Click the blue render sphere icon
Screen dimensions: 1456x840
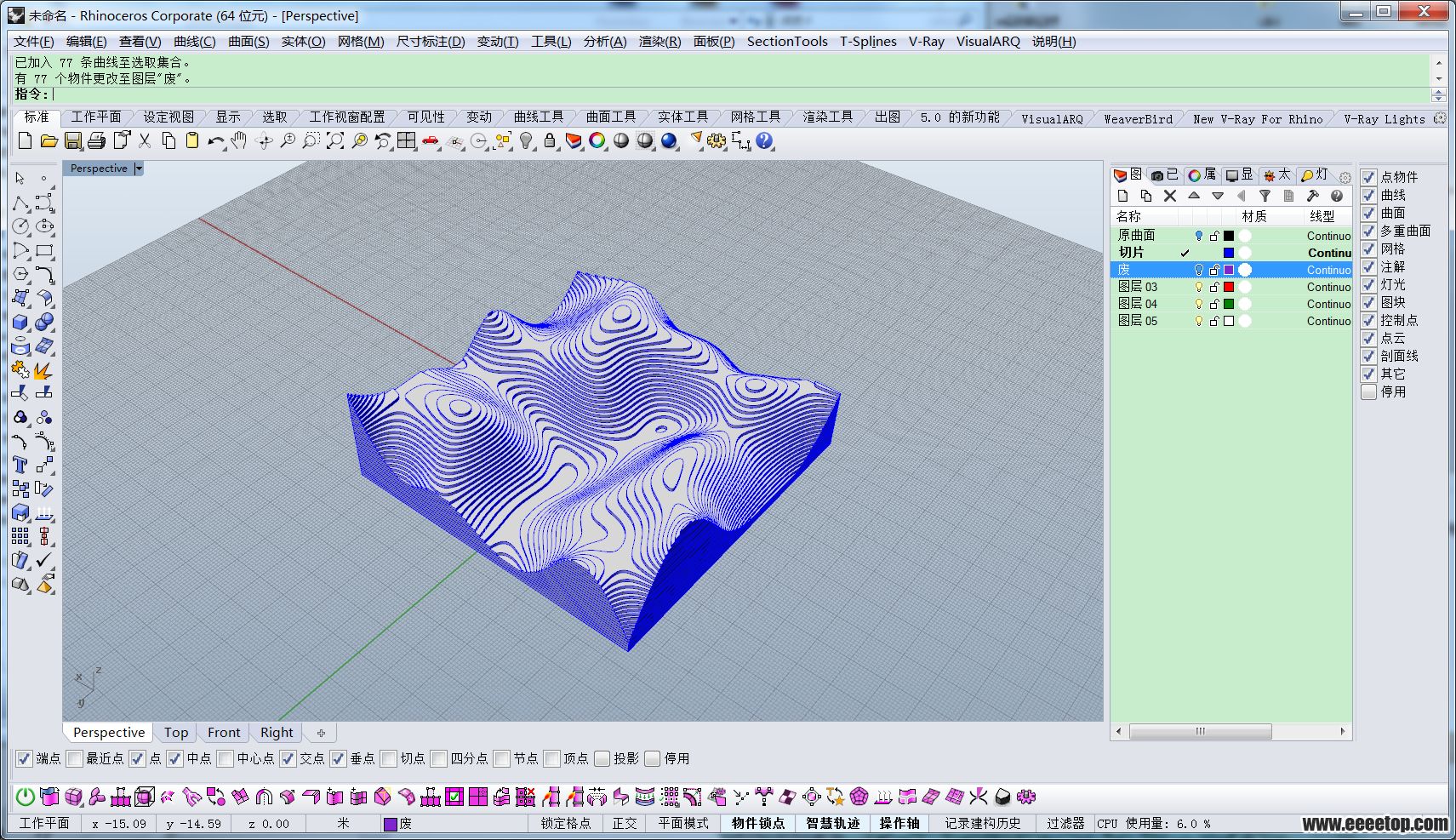[x=669, y=140]
